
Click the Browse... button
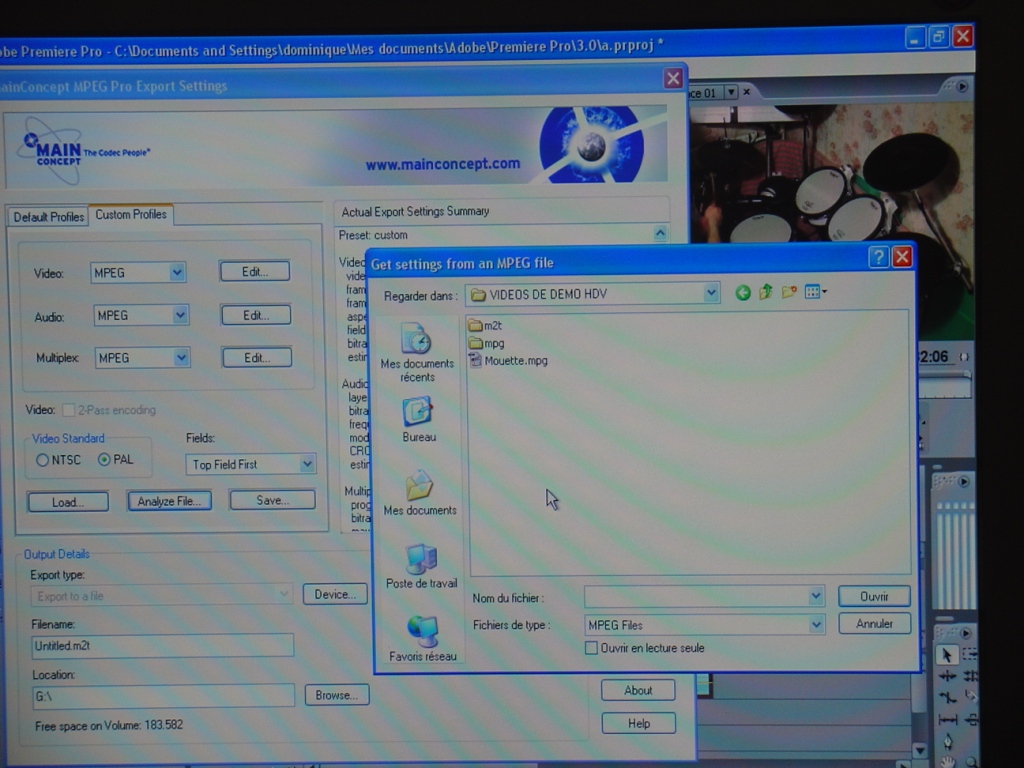point(337,695)
